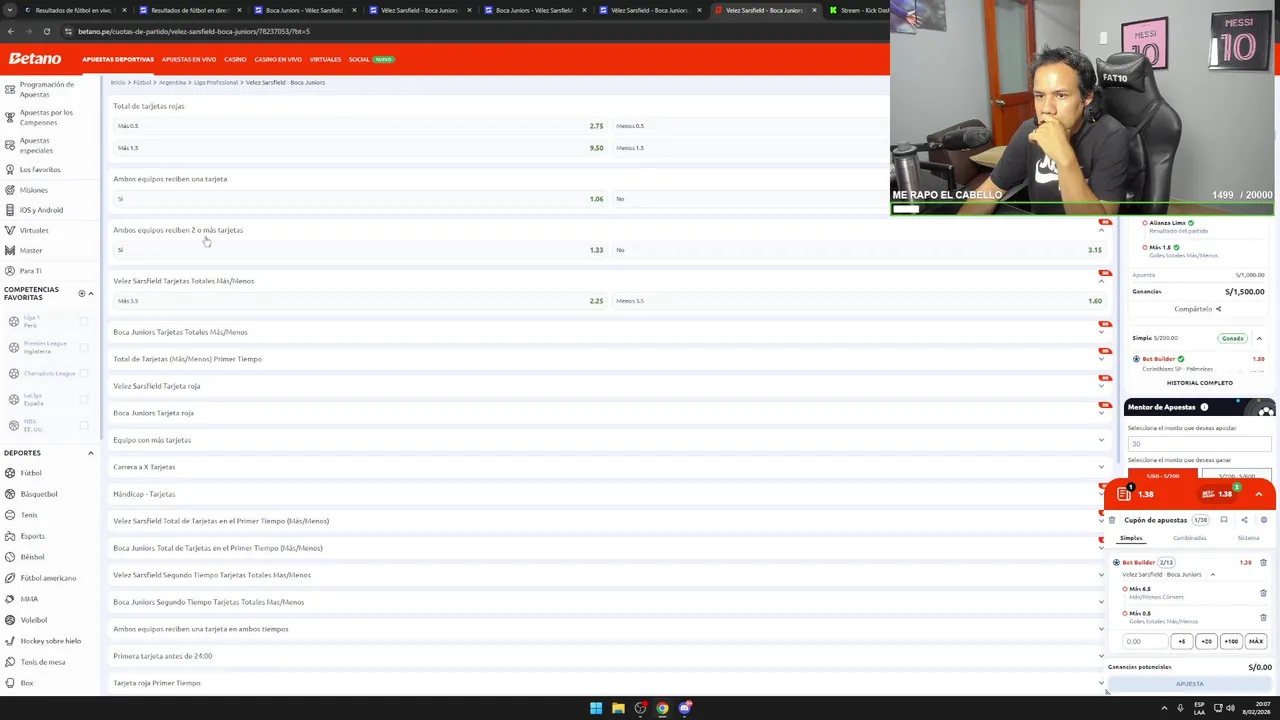Open the Fútbol americano icon
Viewport: 1280px width, 720px height.
tap(10, 578)
